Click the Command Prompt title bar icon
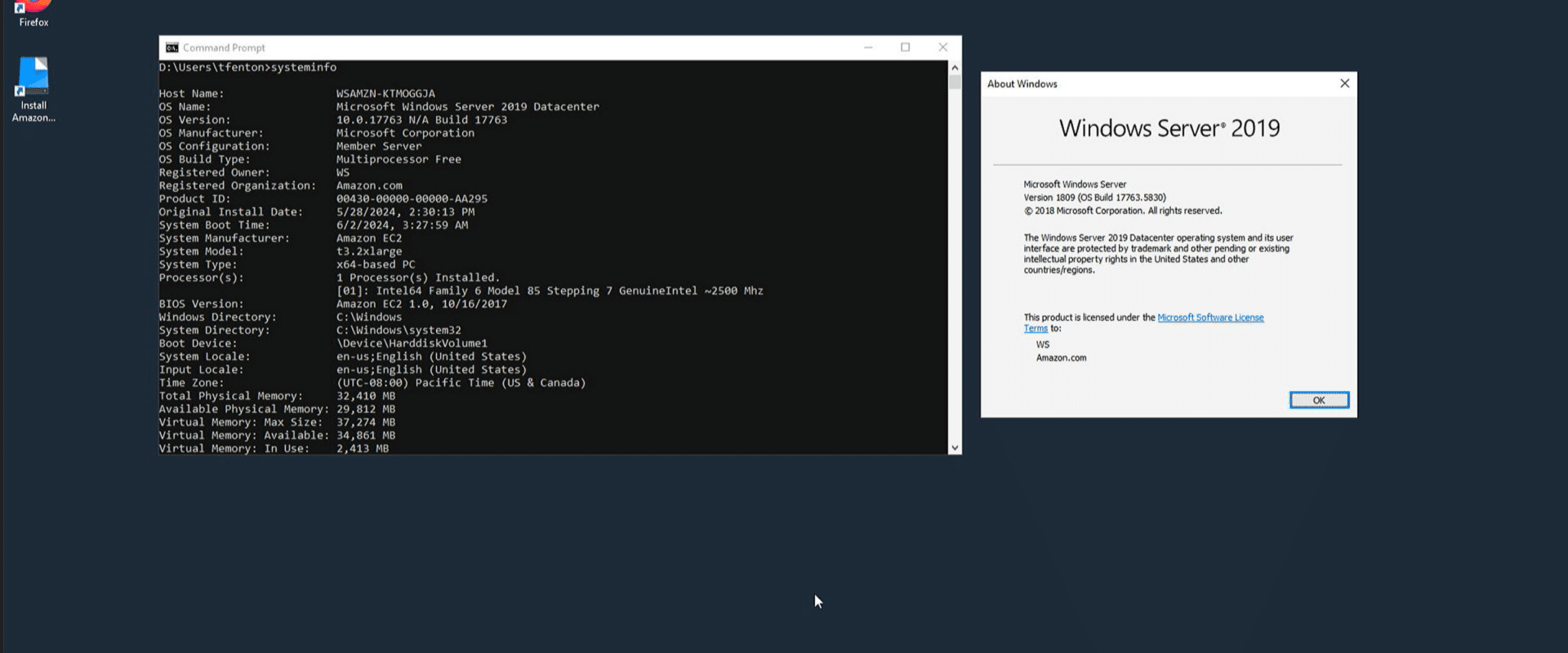Viewport: 1568px width, 653px height. [x=171, y=47]
